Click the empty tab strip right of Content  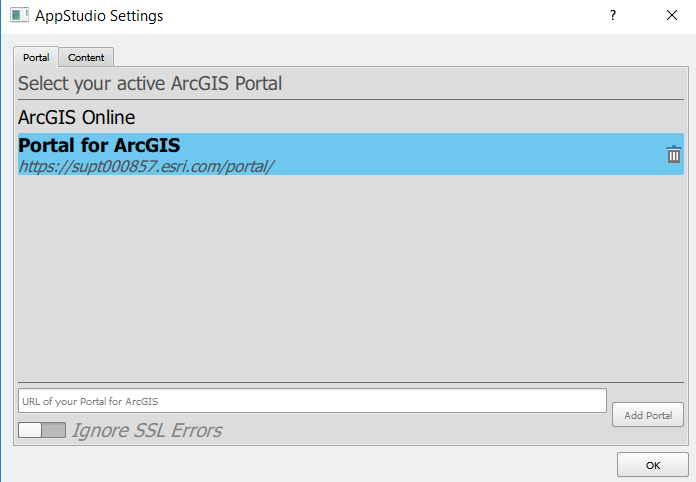400,57
